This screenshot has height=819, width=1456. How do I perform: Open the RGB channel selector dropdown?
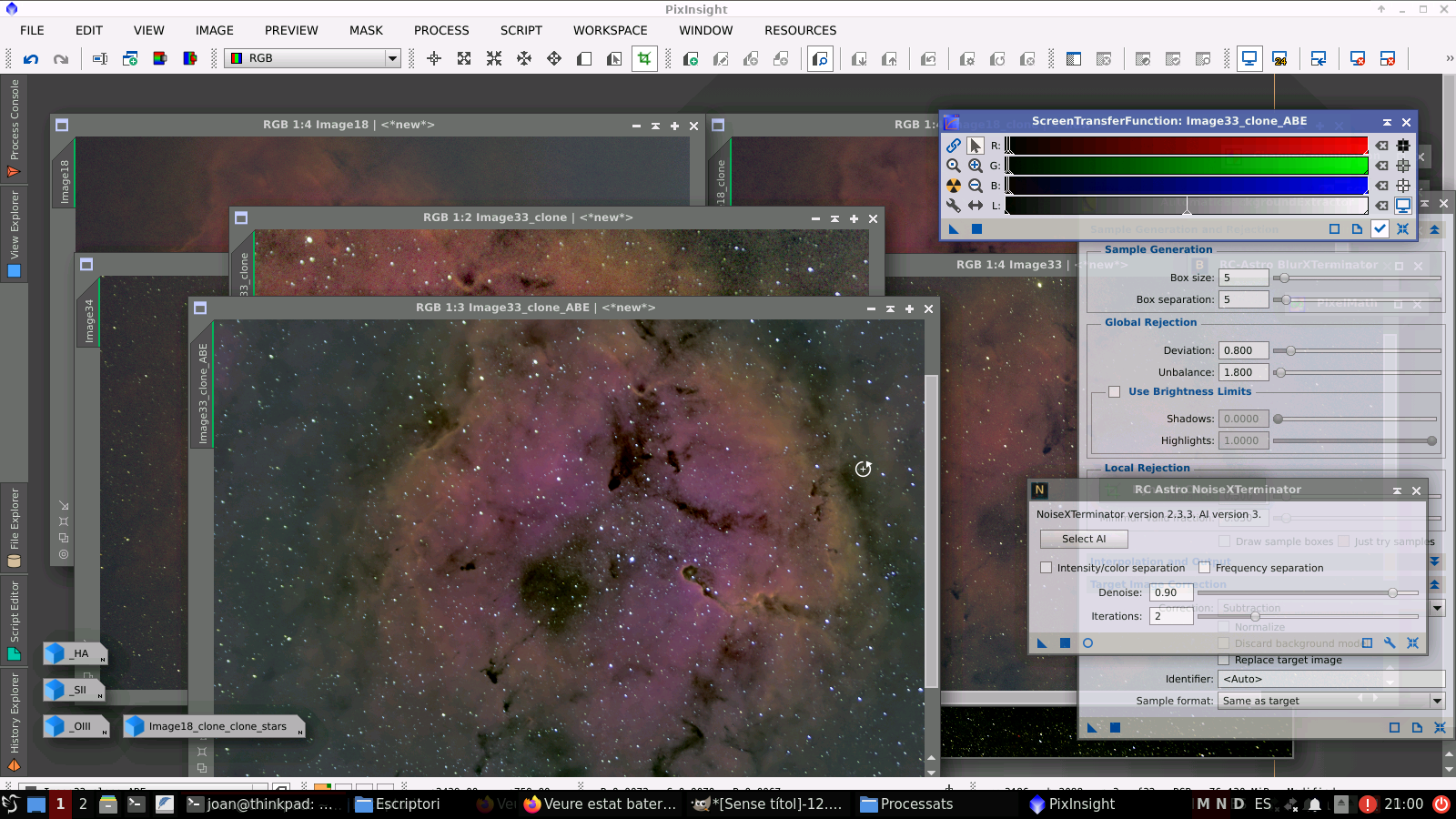pyautogui.click(x=391, y=57)
